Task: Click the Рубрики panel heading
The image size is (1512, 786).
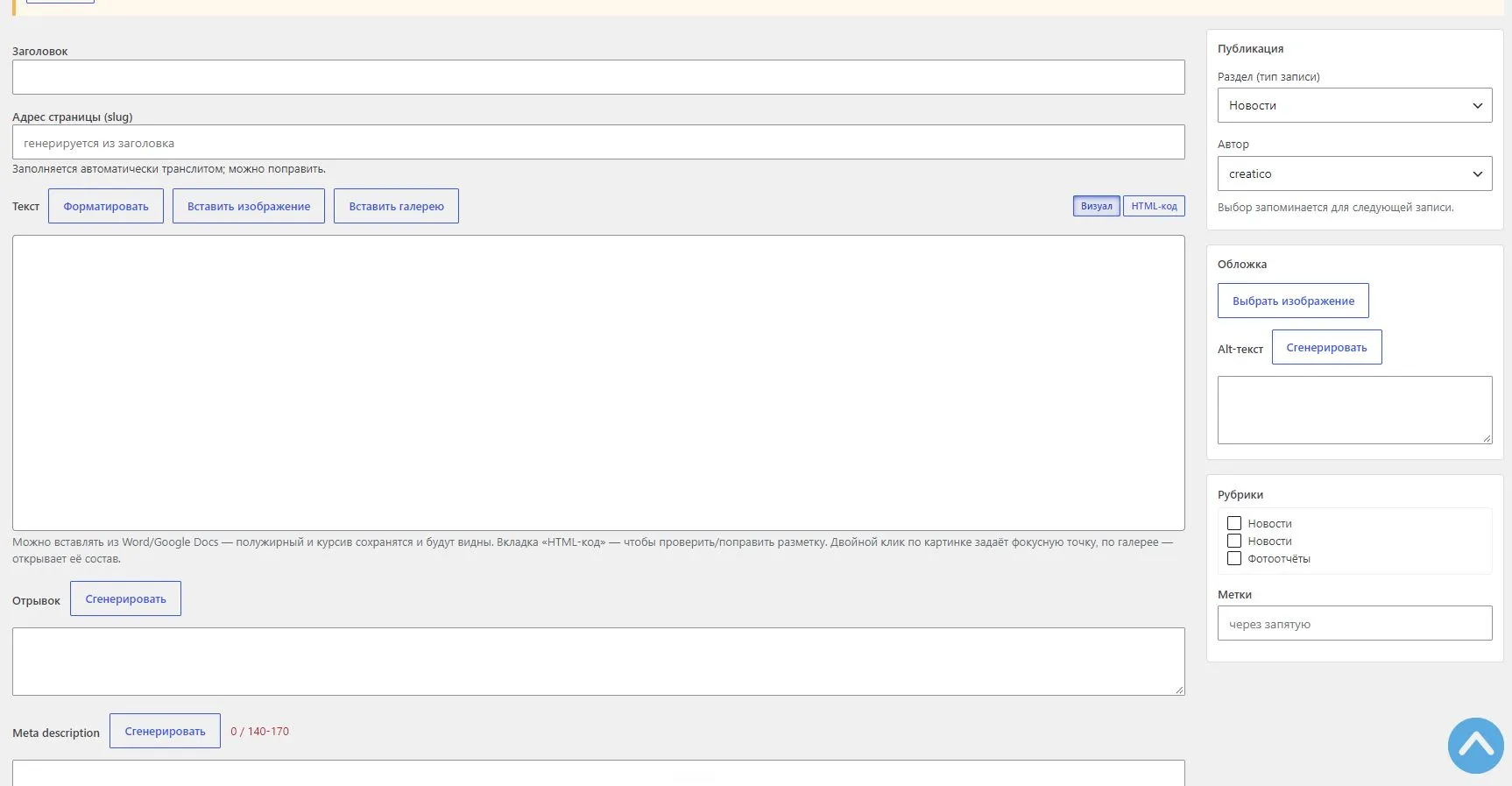Action: (x=1240, y=494)
